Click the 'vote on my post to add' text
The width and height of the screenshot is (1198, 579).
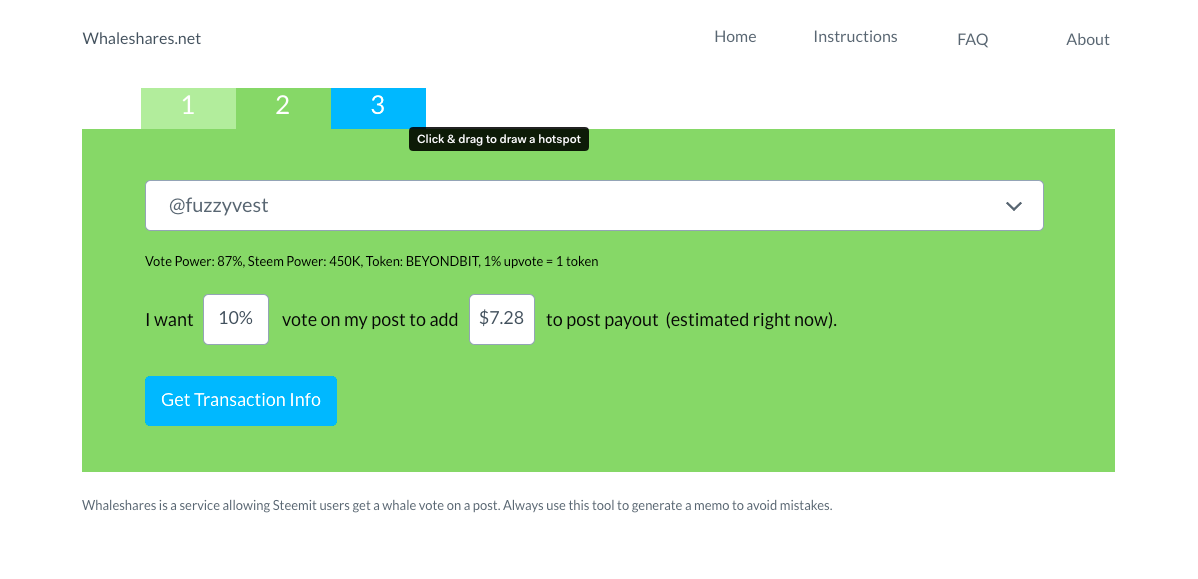coord(370,319)
